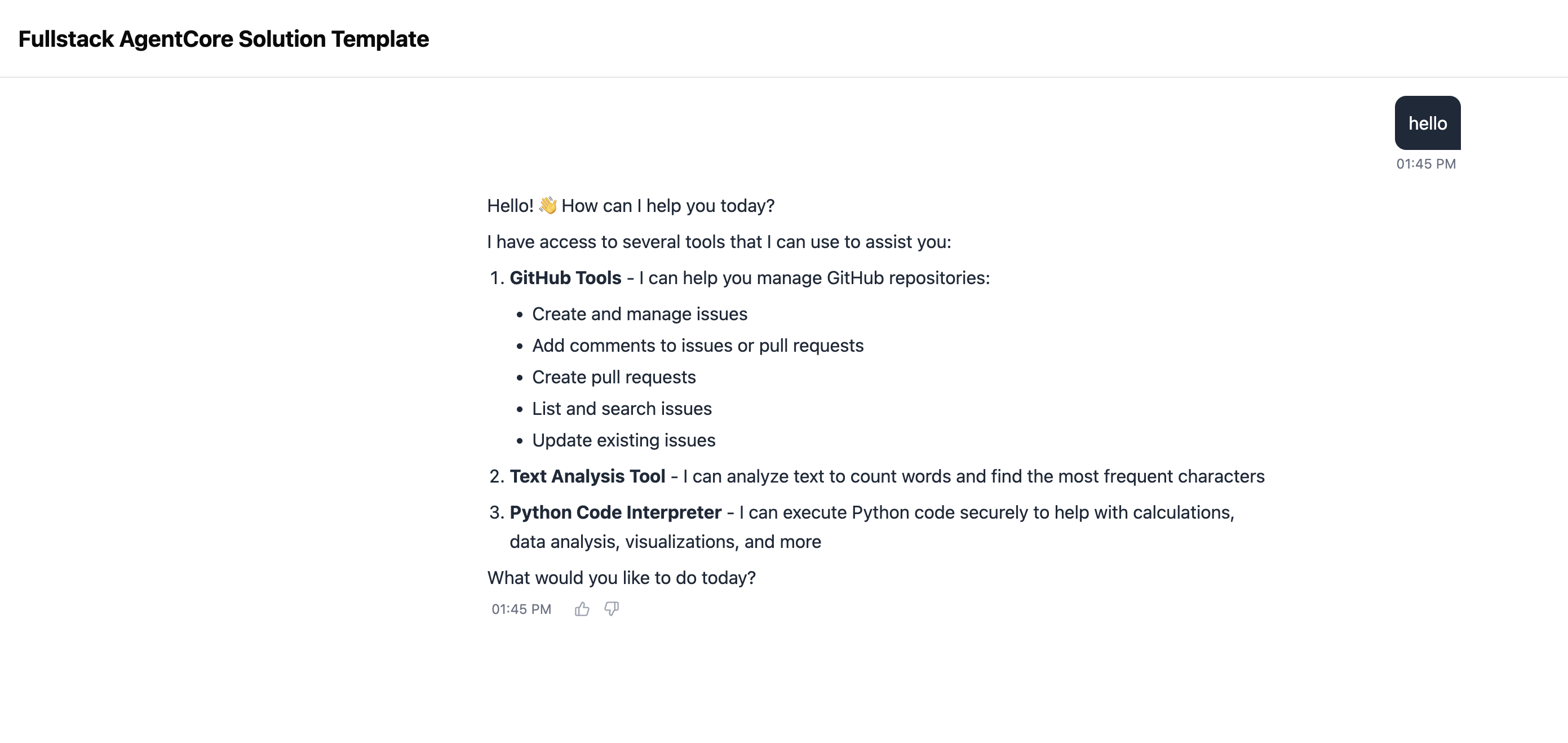Click the bold "GitHub Tools" heading
The width and height of the screenshot is (1568, 743).
(565, 278)
